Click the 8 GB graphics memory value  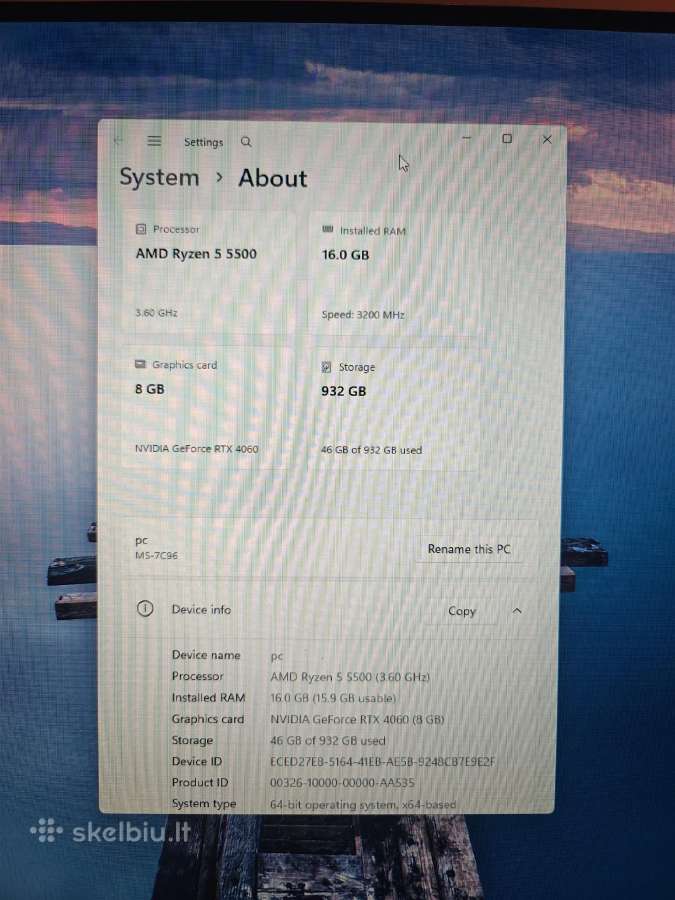click(x=150, y=389)
